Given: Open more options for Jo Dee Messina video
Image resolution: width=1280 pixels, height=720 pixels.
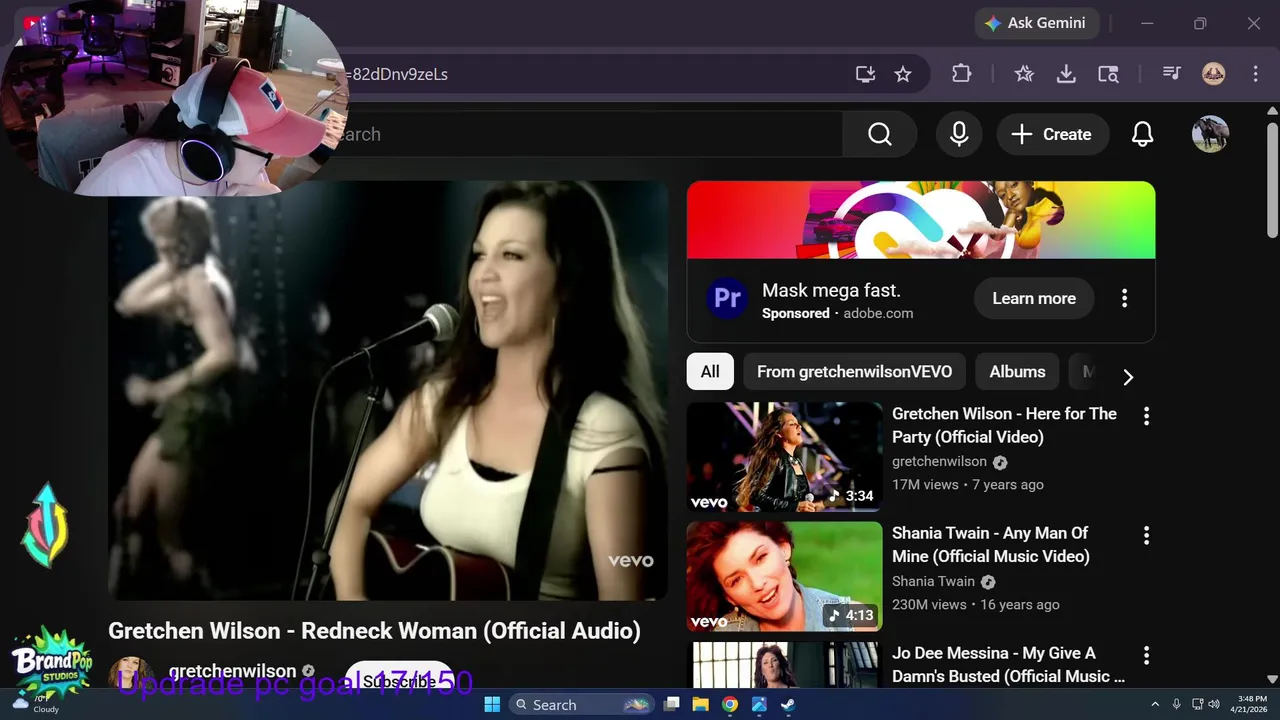Looking at the screenshot, I should point(1146,656).
